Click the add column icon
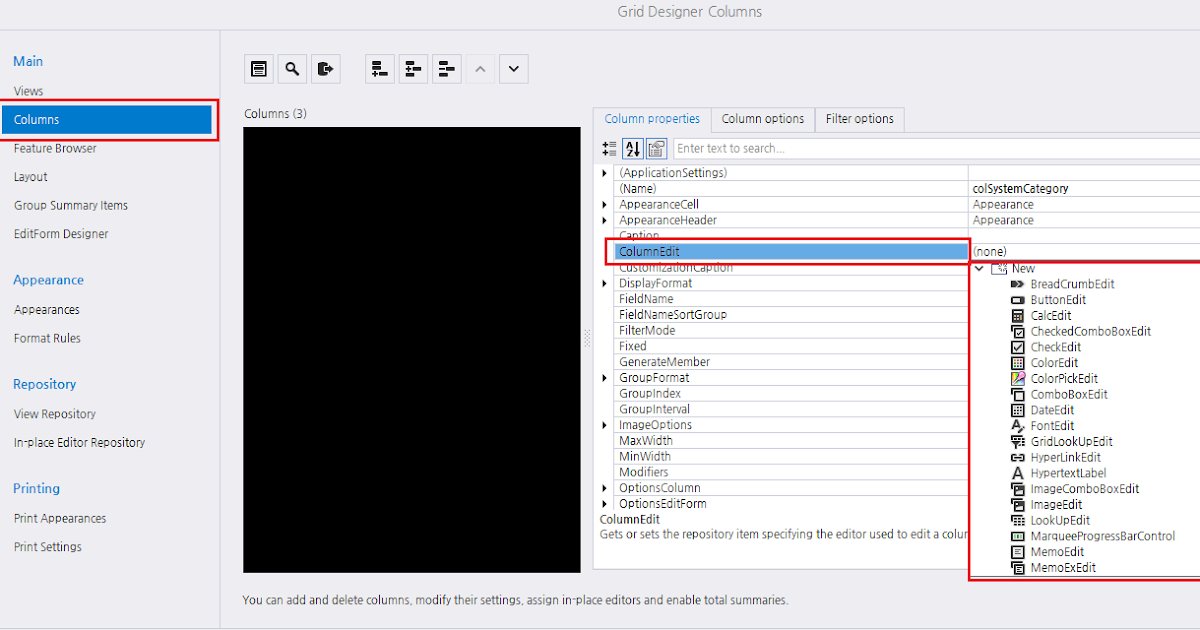The image size is (1200, 630). coord(379,68)
